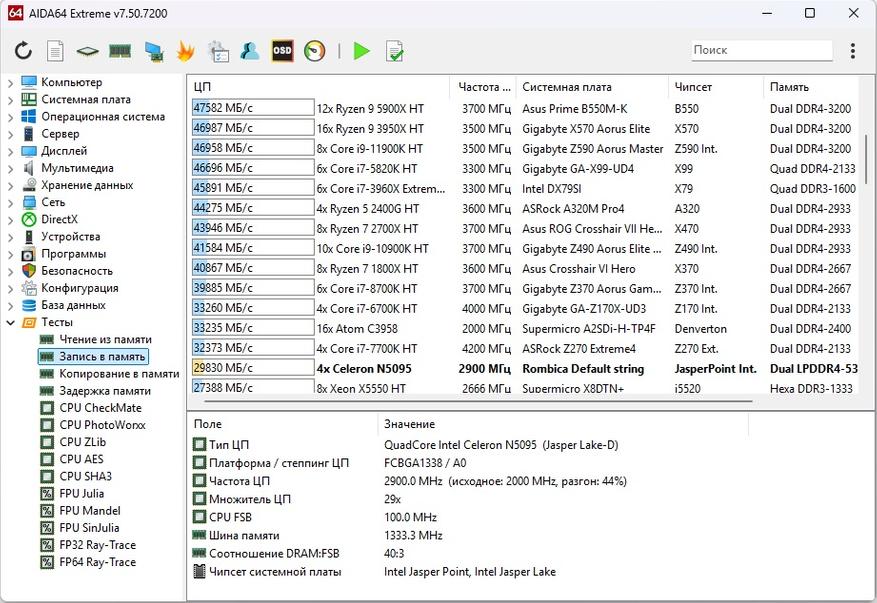Select the DirectX tree item

point(59,219)
